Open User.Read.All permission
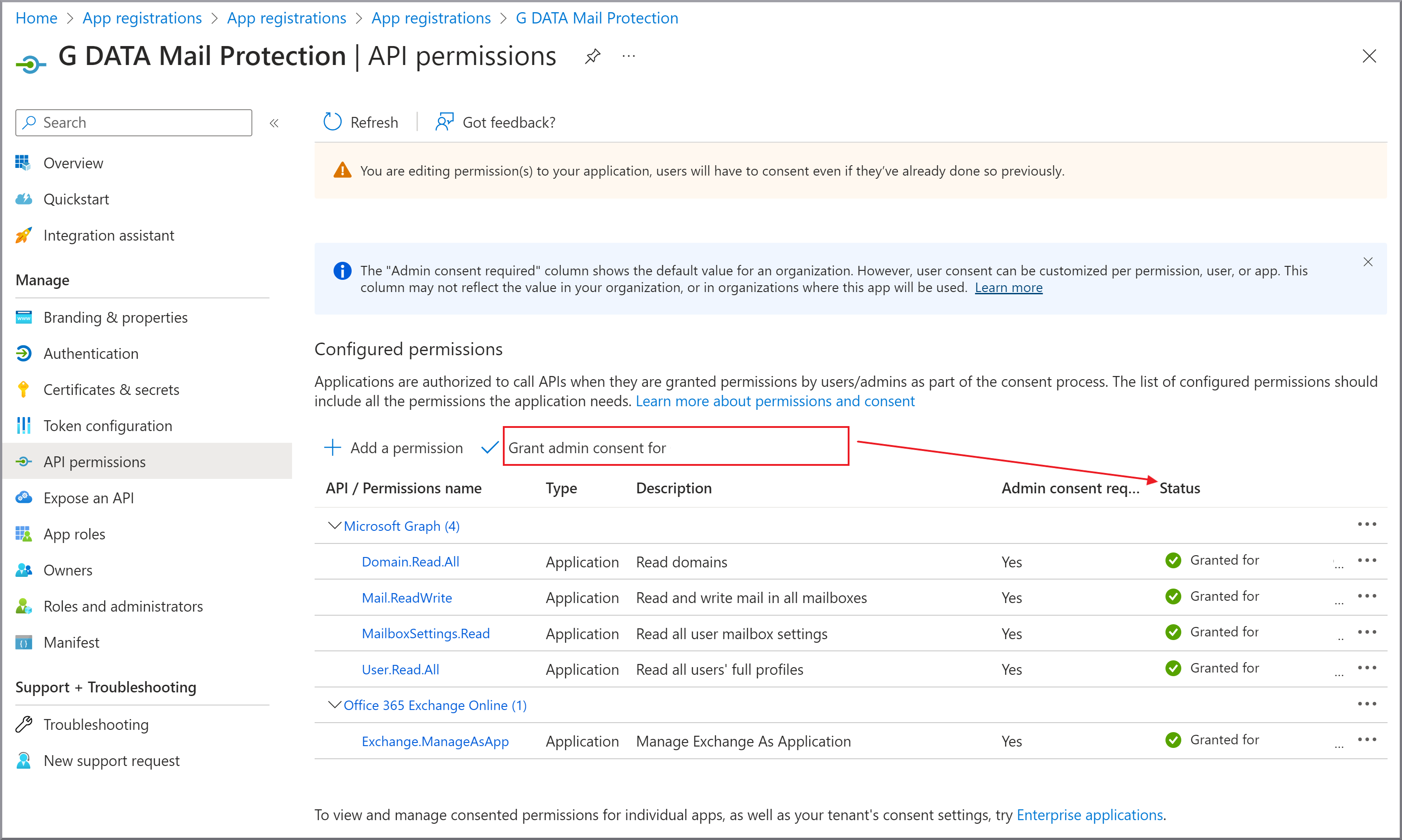The image size is (1402, 840). coord(400,670)
